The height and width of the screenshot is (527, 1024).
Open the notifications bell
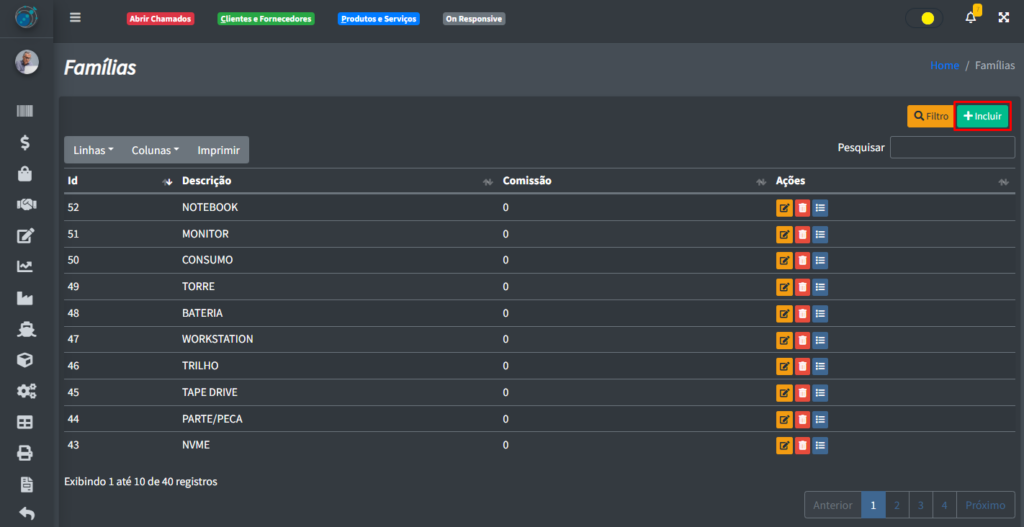click(970, 18)
